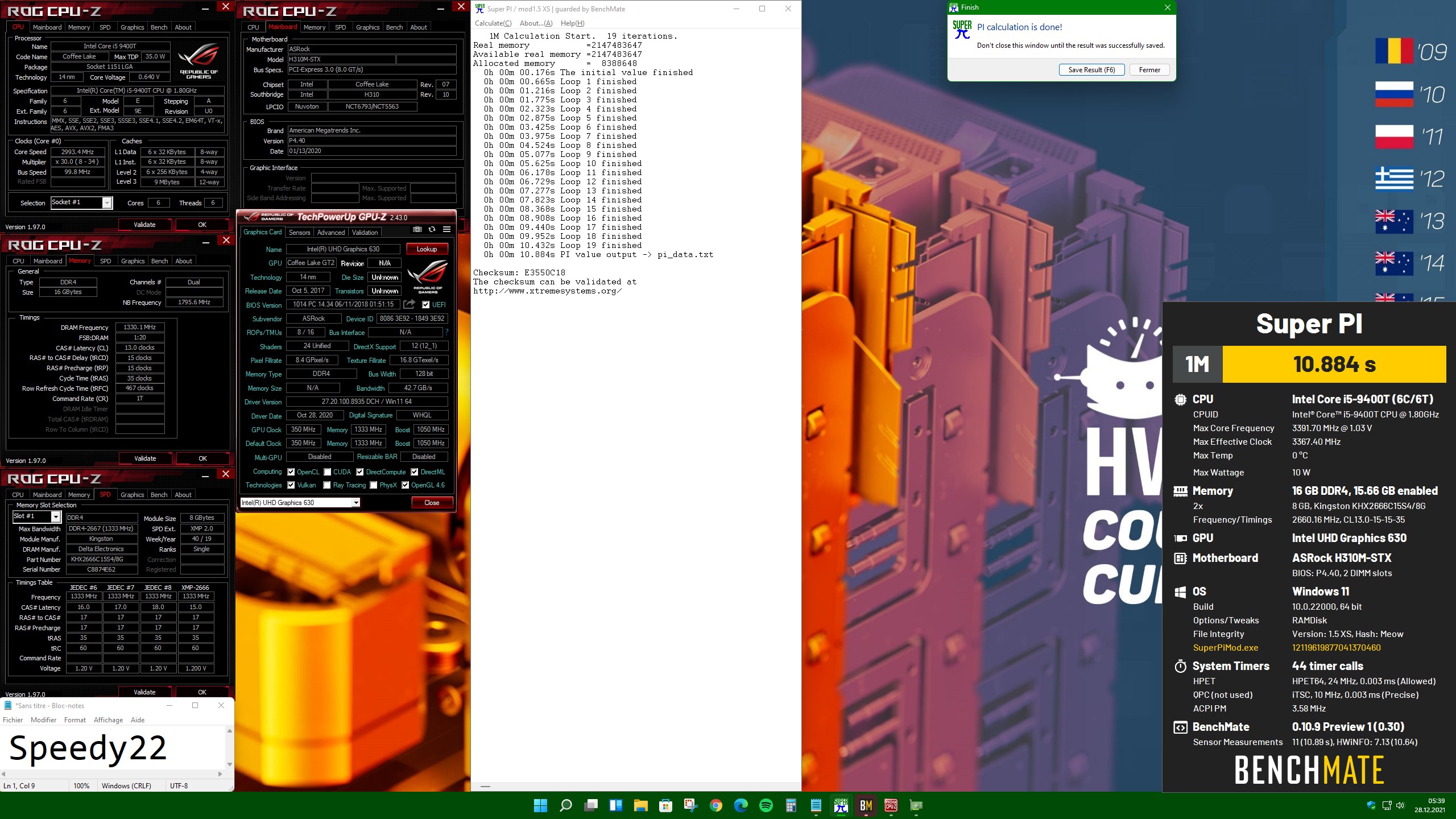Open Spotify from taskbar

point(766,805)
